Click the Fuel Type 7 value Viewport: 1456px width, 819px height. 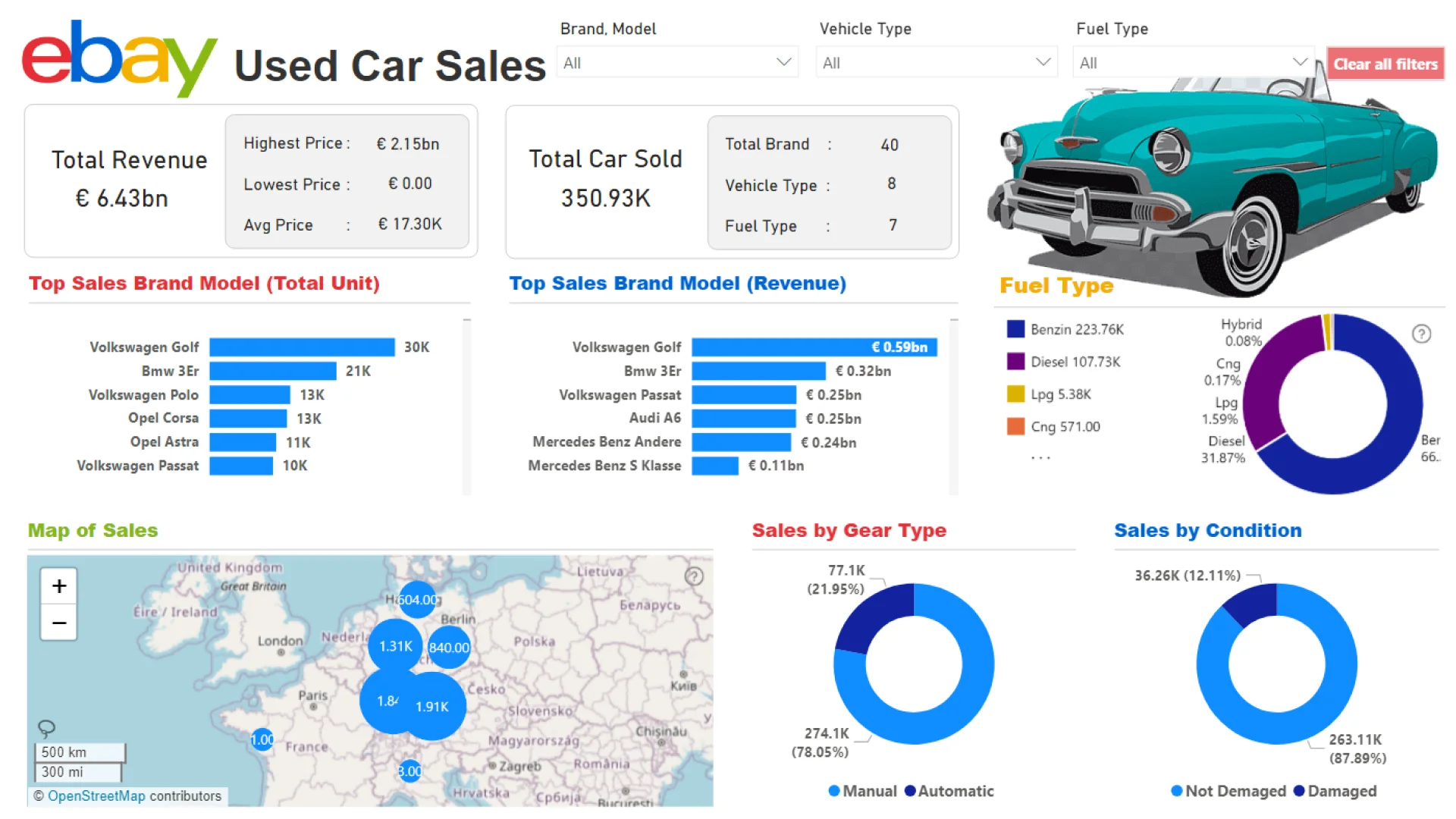(893, 225)
